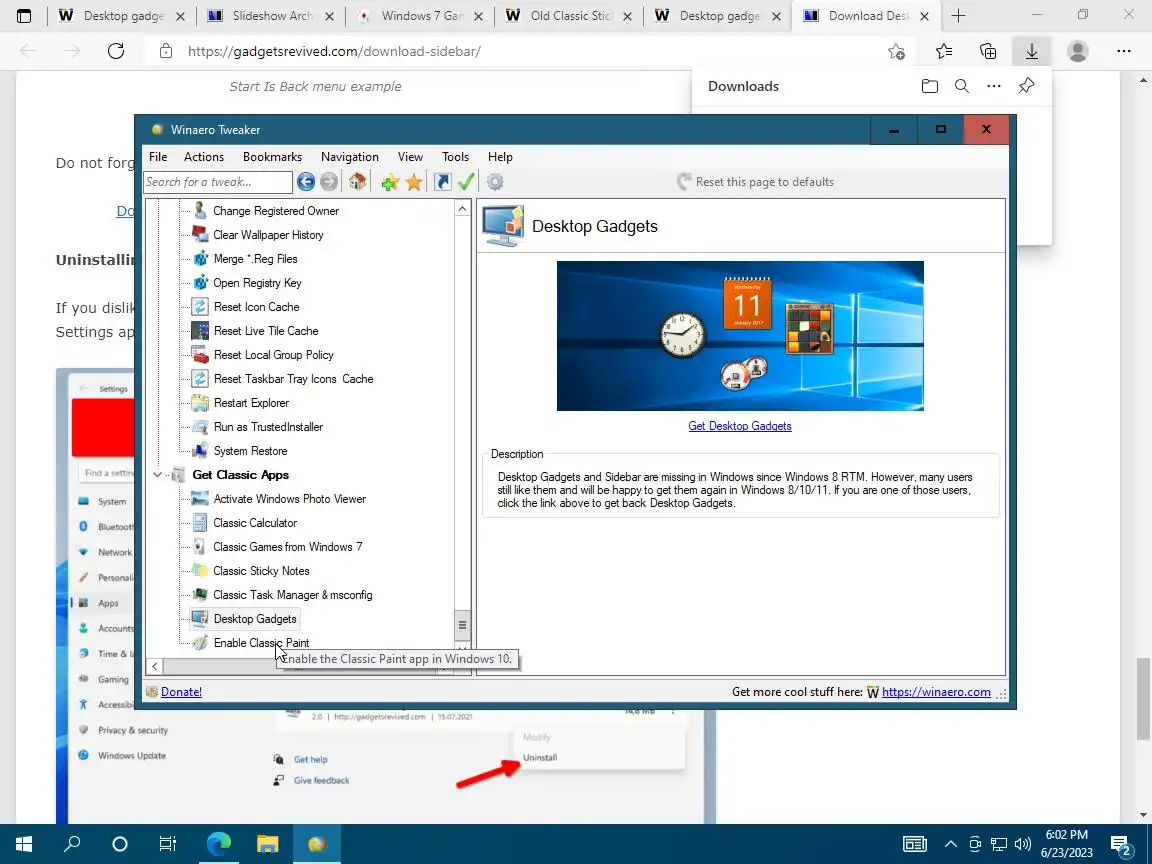Viewport: 1152px width, 864px height.
Task: Select Classic Task Manager & msconfig item
Action: point(292,595)
